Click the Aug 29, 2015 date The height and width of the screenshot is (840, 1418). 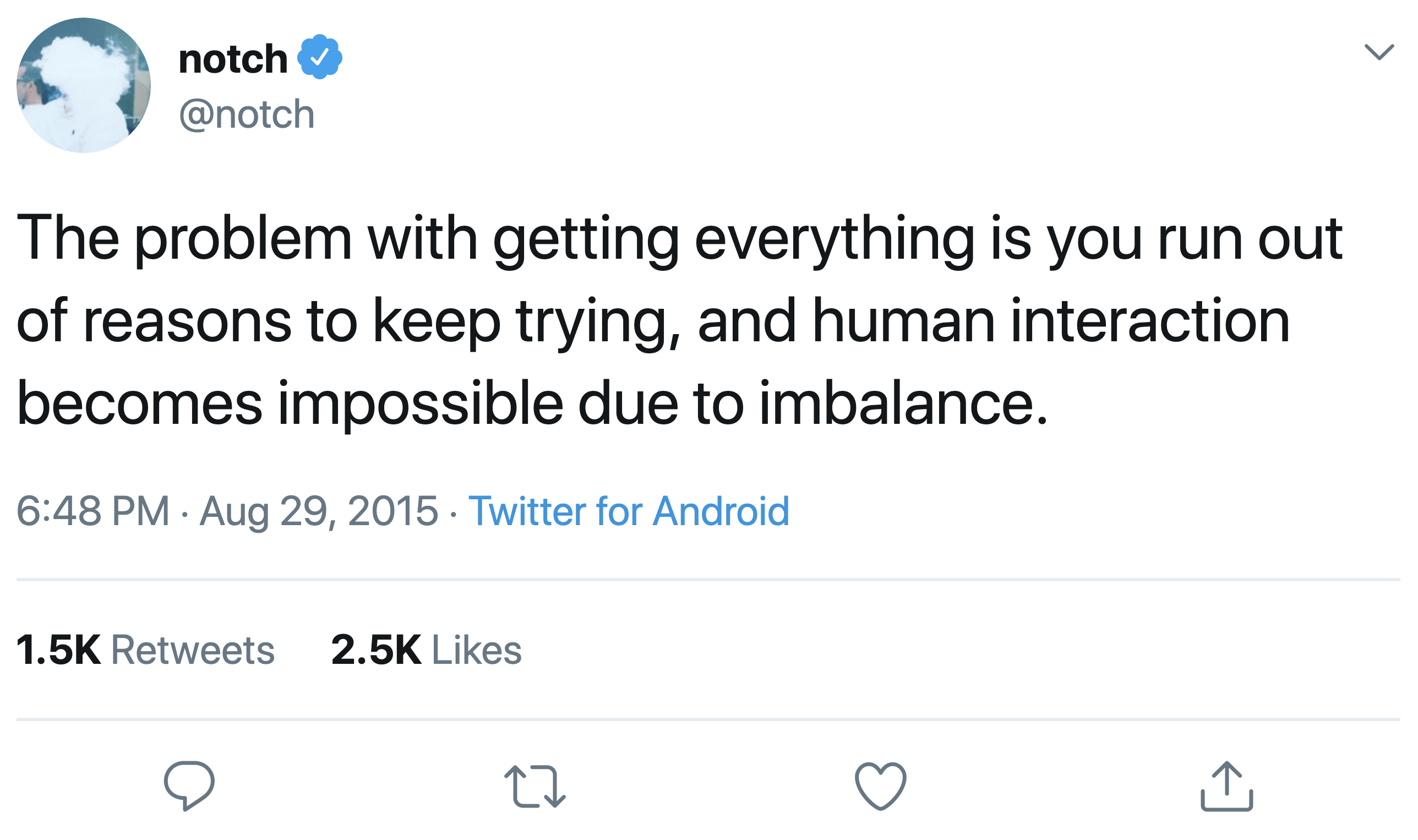[x=319, y=511]
